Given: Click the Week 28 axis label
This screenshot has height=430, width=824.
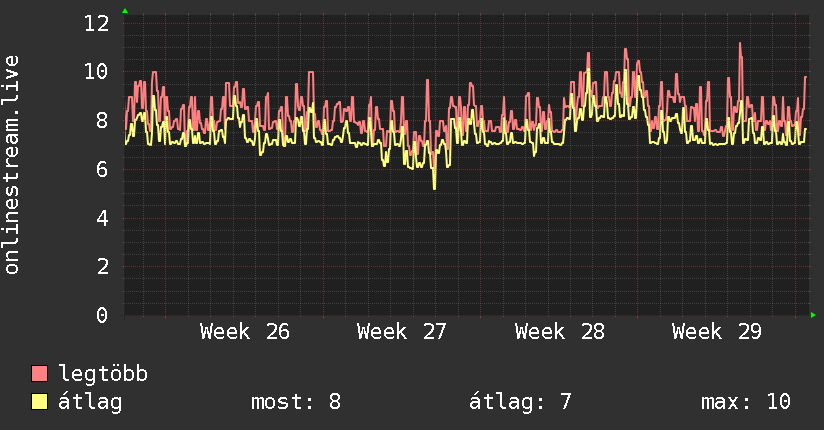Looking at the screenshot, I should [x=560, y=332].
